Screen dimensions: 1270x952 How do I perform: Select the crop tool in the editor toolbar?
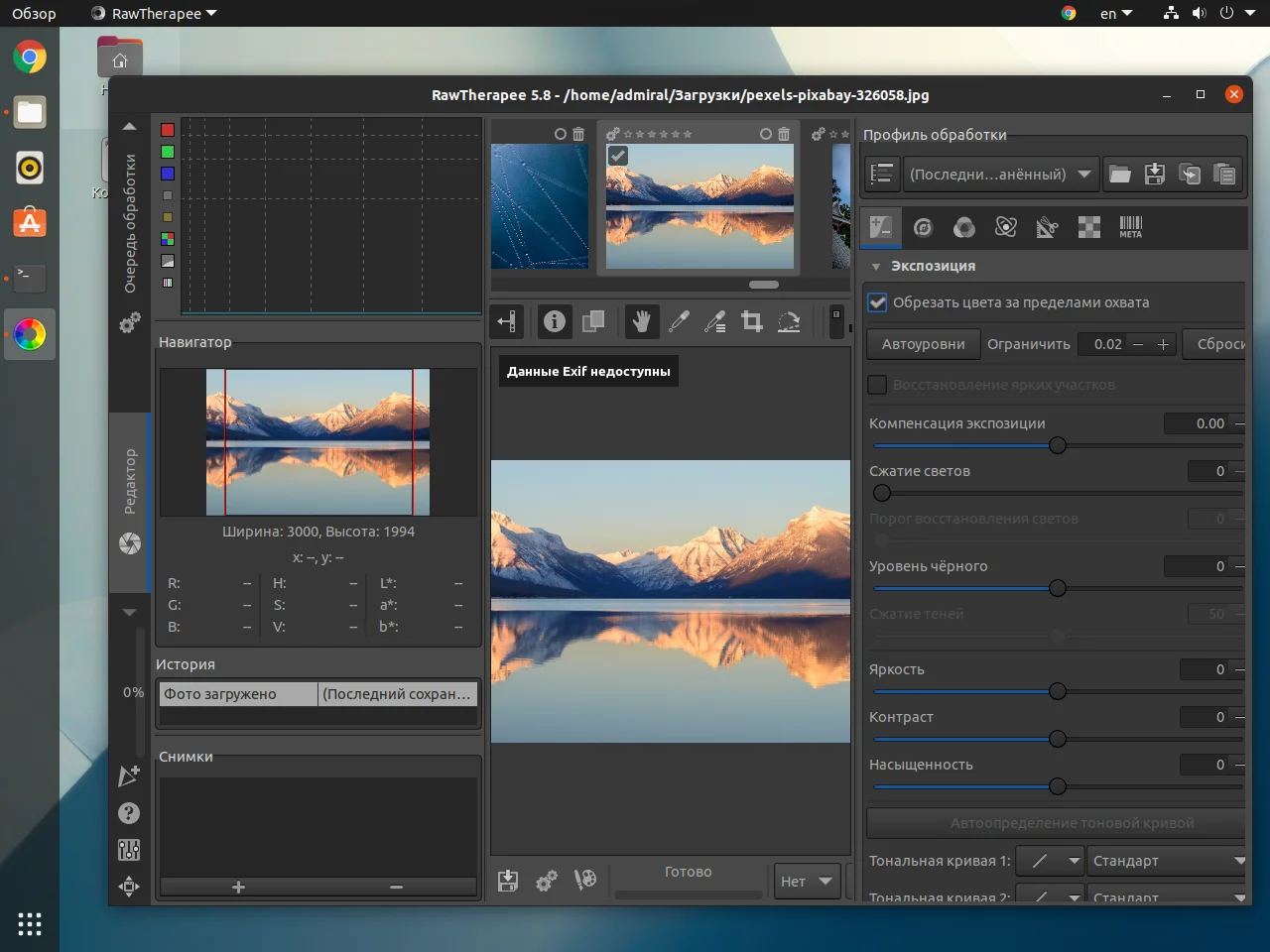(752, 321)
